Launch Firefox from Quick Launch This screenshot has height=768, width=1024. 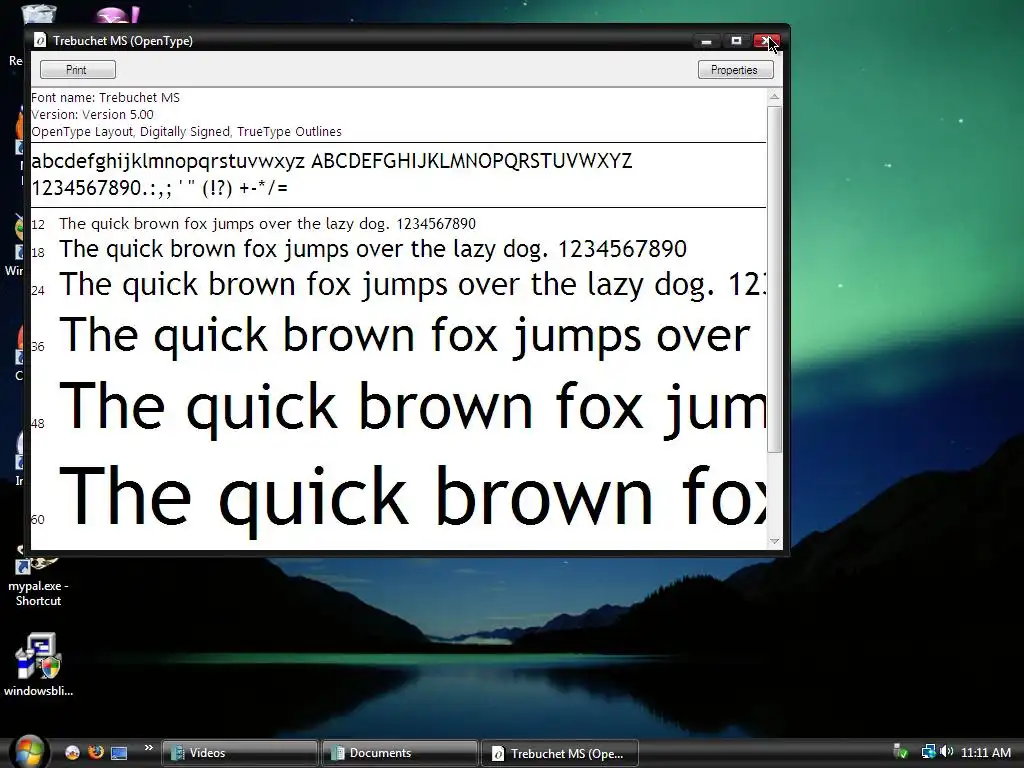96,752
